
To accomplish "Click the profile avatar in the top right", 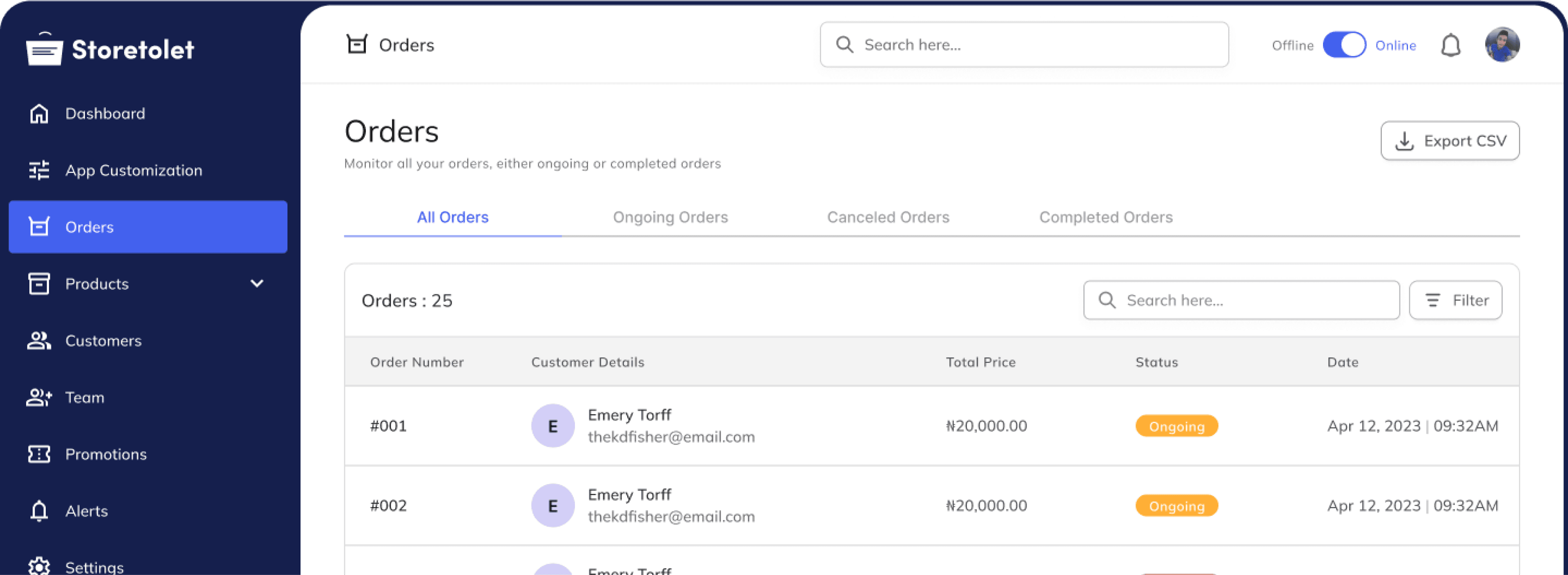I will pyautogui.click(x=1502, y=44).
